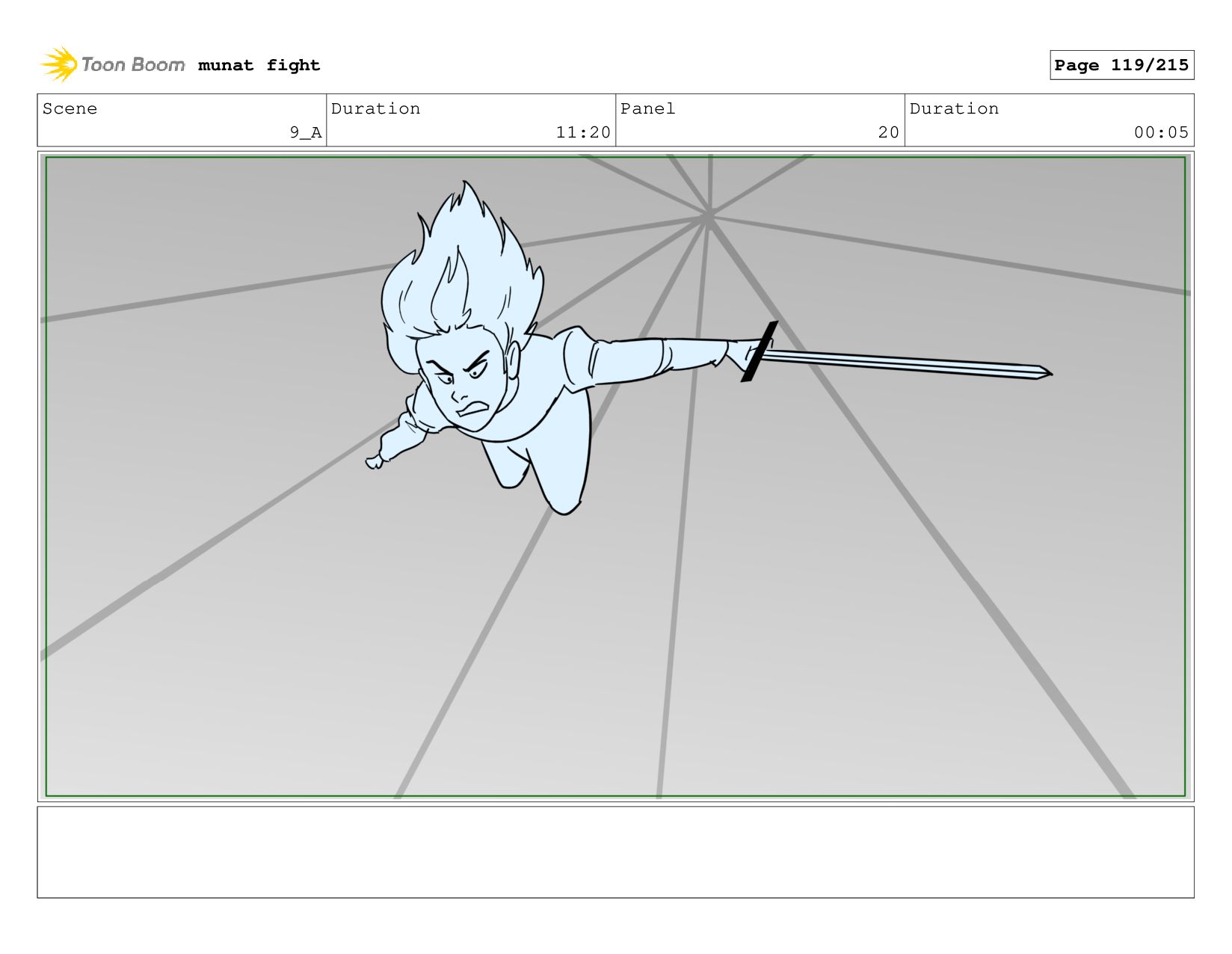
Task: Select the 'Panel' header label
Action: pyautogui.click(x=647, y=108)
